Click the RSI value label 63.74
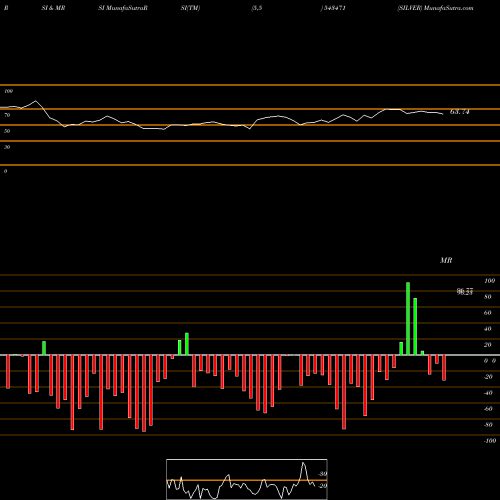The image size is (500, 500). (460, 112)
